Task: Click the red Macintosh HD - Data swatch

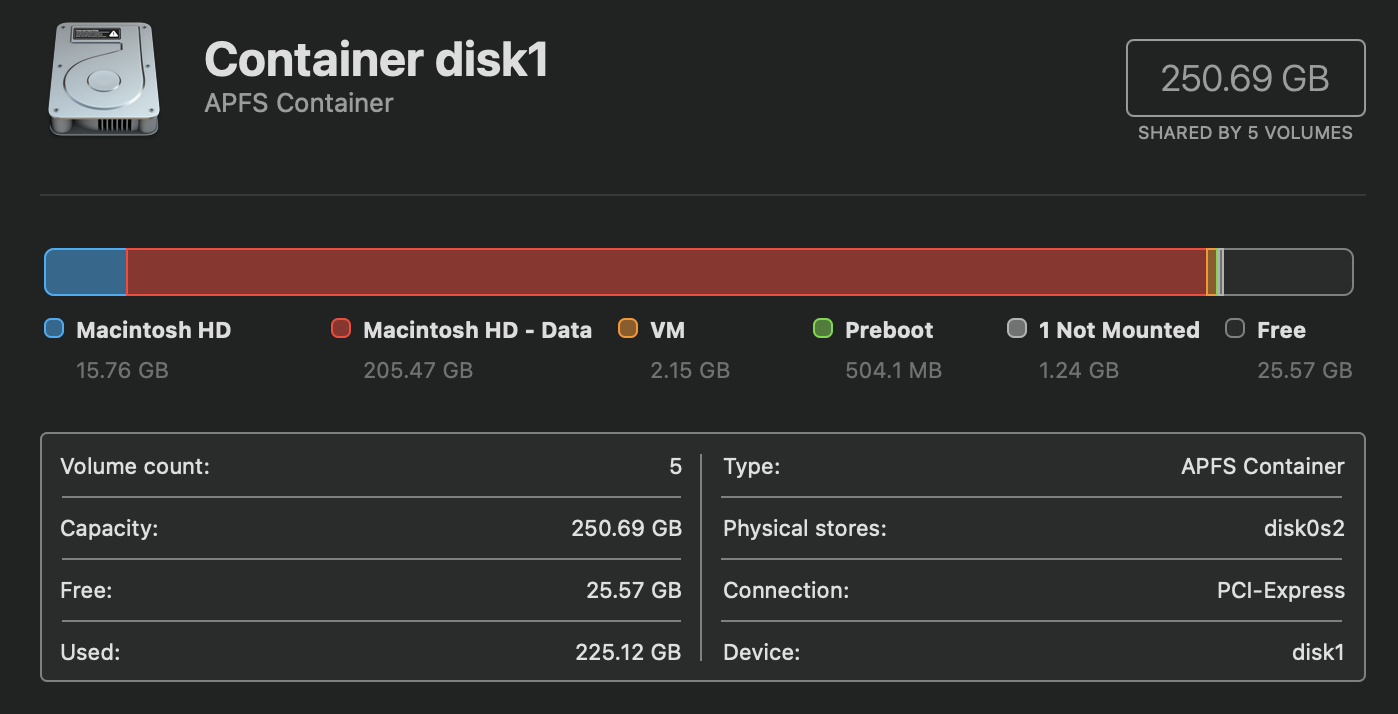Action: [341, 329]
